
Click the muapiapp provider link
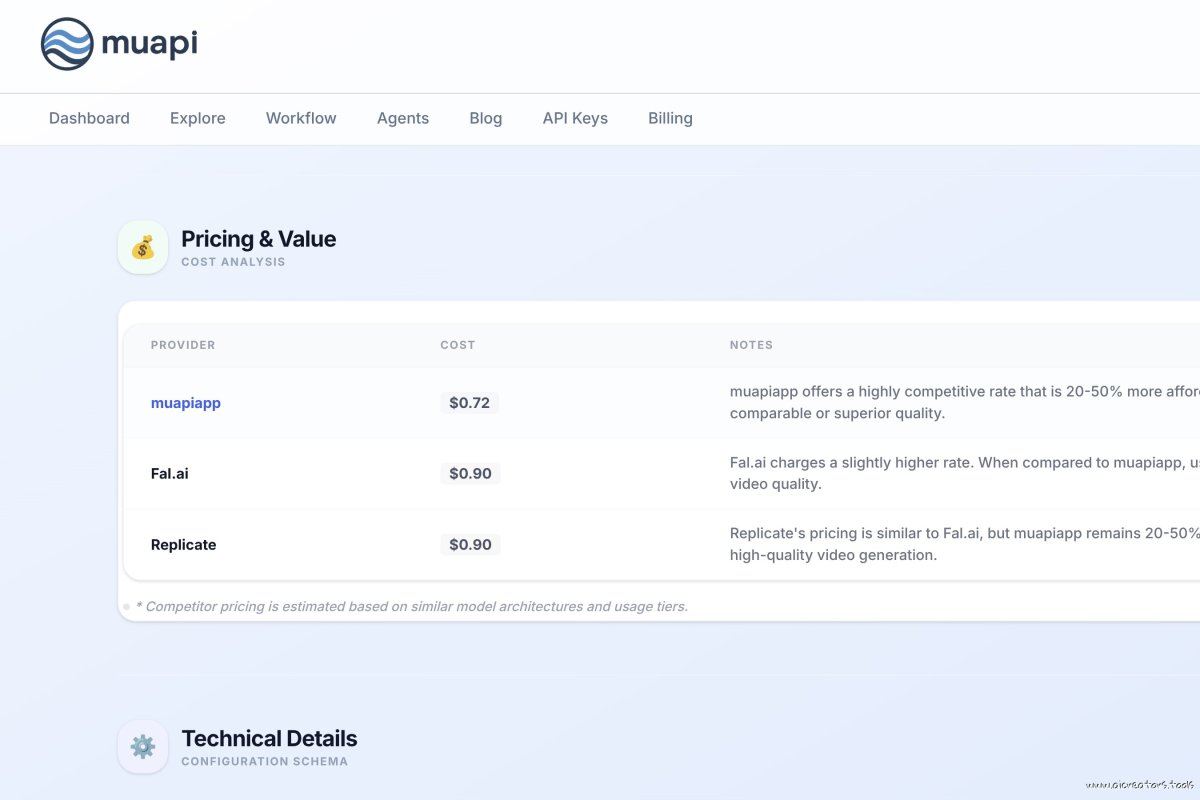(x=186, y=403)
